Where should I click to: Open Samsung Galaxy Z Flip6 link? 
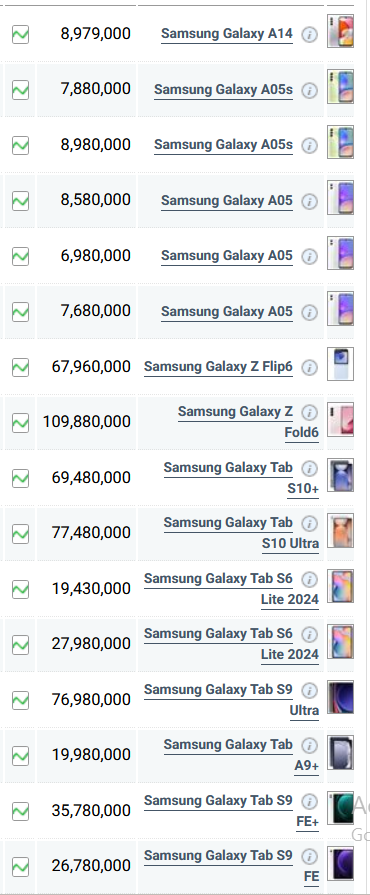[x=218, y=366]
